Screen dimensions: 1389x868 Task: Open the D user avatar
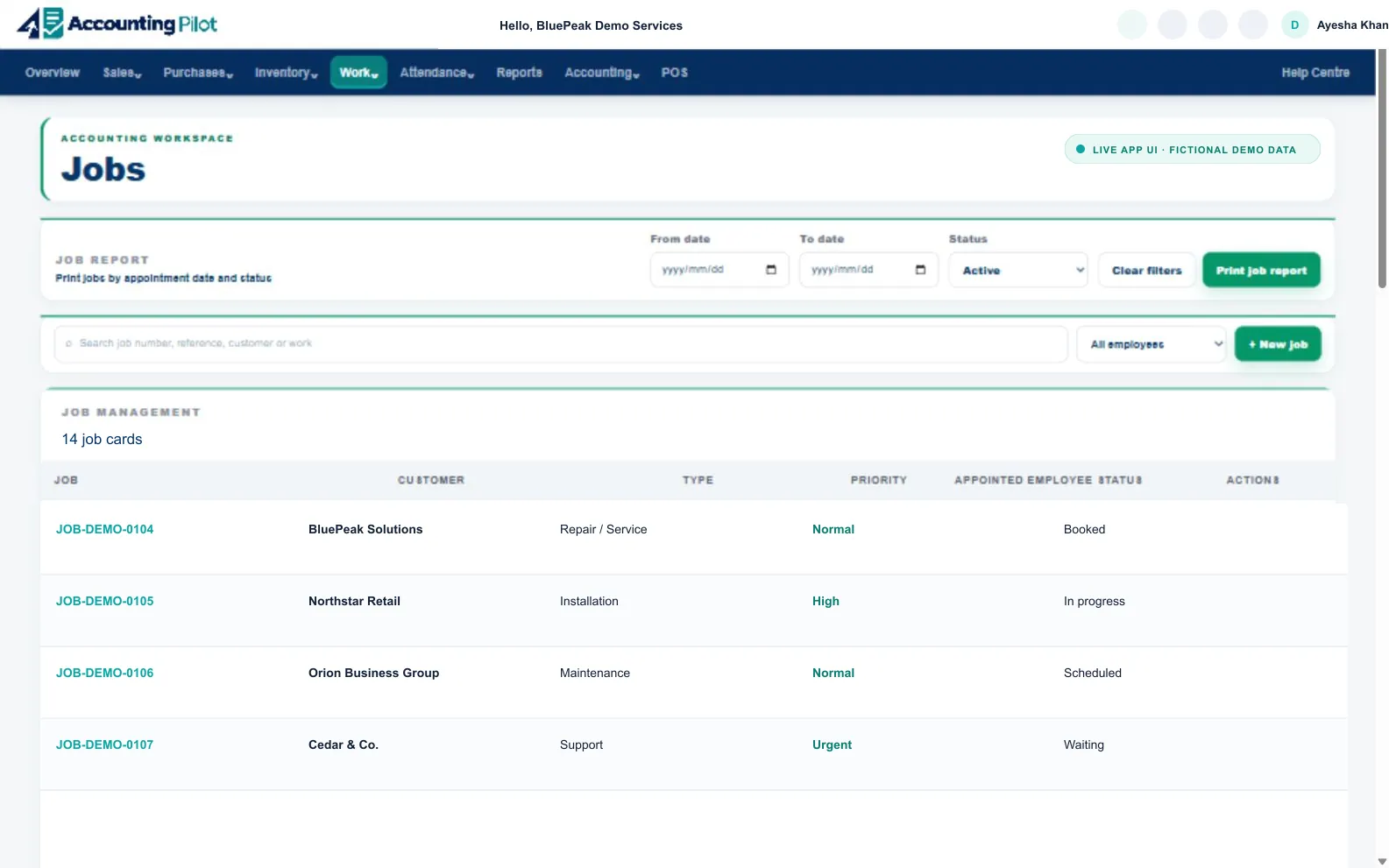tap(1294, 25)
